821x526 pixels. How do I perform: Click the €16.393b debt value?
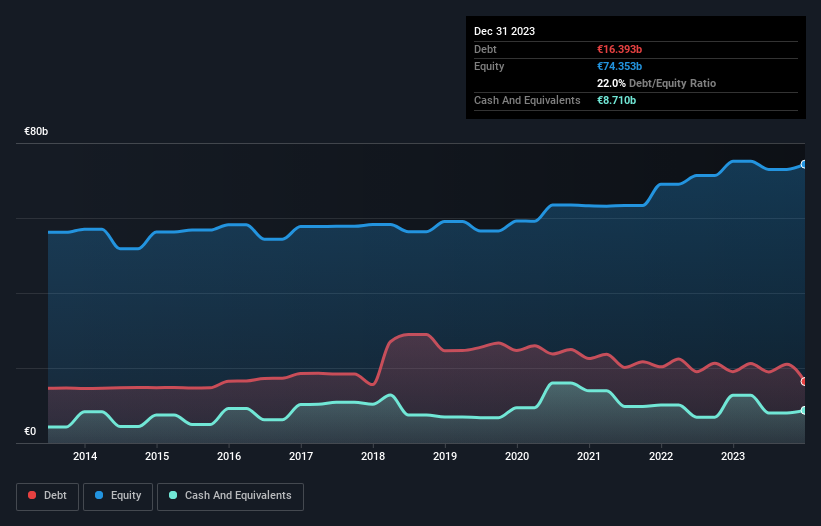pos(619,49)
